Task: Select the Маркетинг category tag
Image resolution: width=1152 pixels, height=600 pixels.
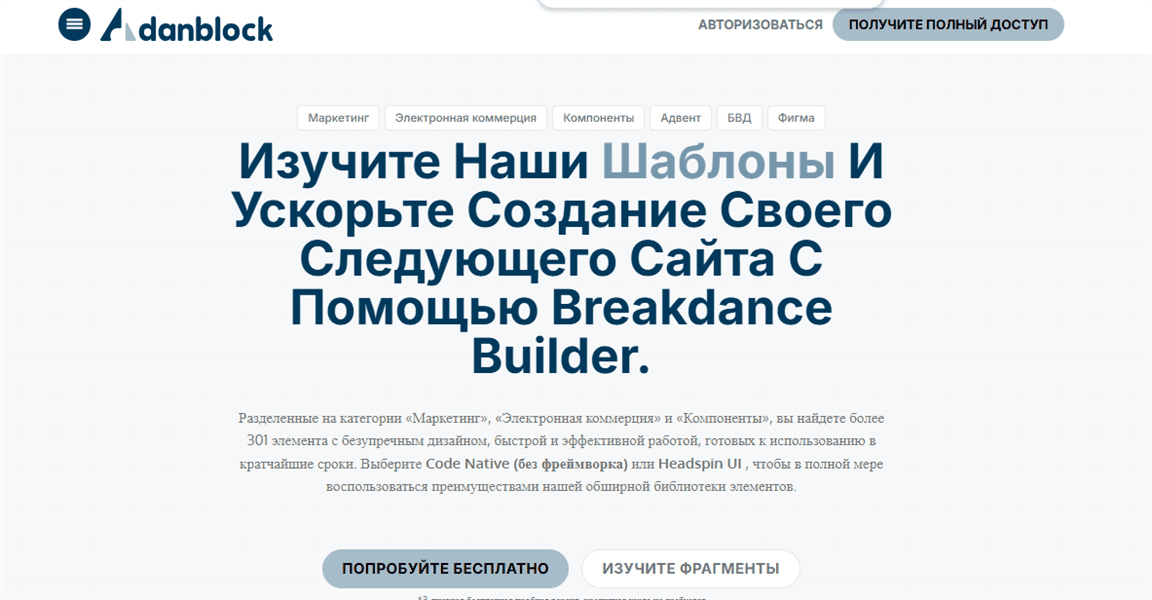Action: click(338, 118)
